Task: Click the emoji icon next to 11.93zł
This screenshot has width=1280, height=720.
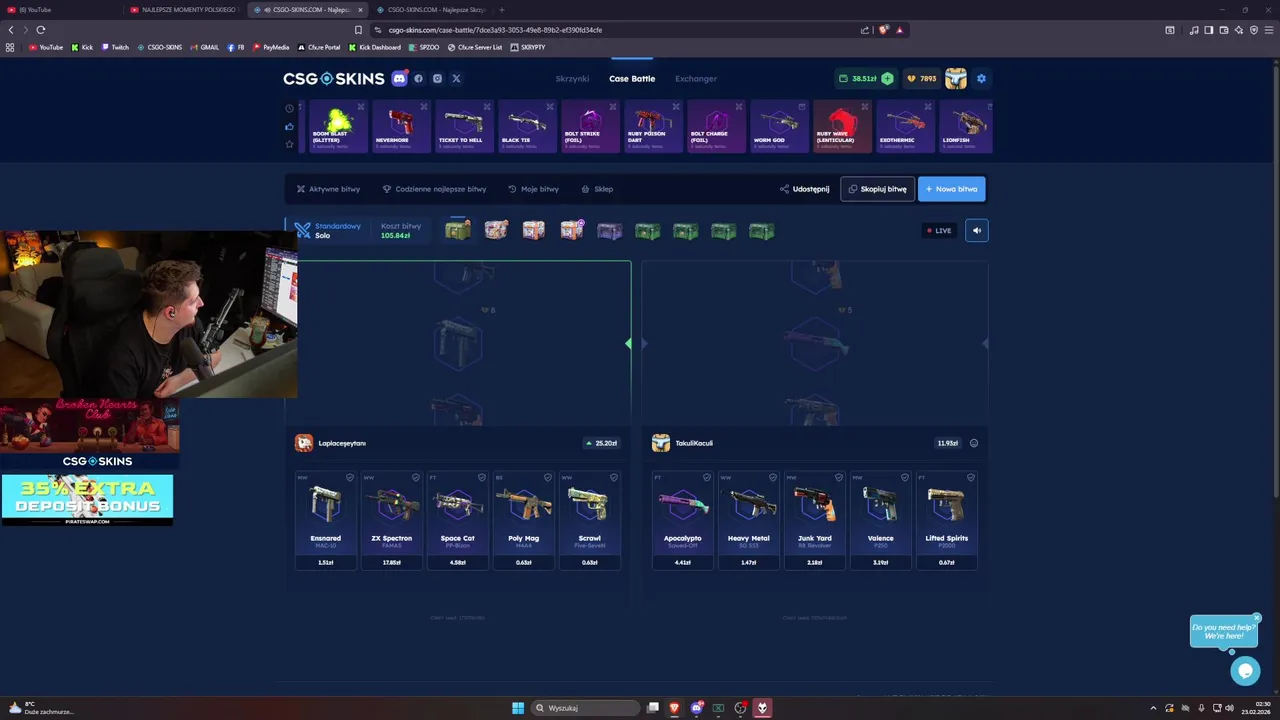Action: 974,443
